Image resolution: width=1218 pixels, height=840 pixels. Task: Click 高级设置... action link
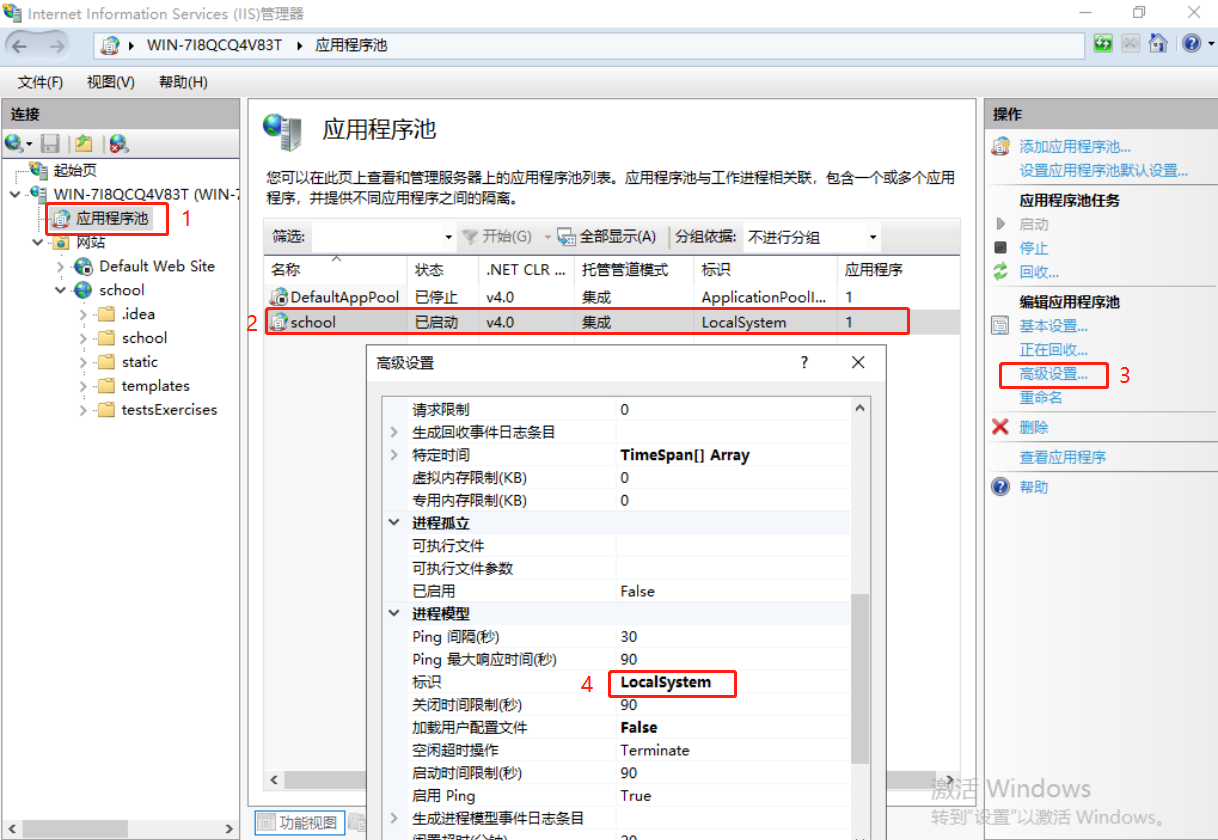click(1054, 374)
